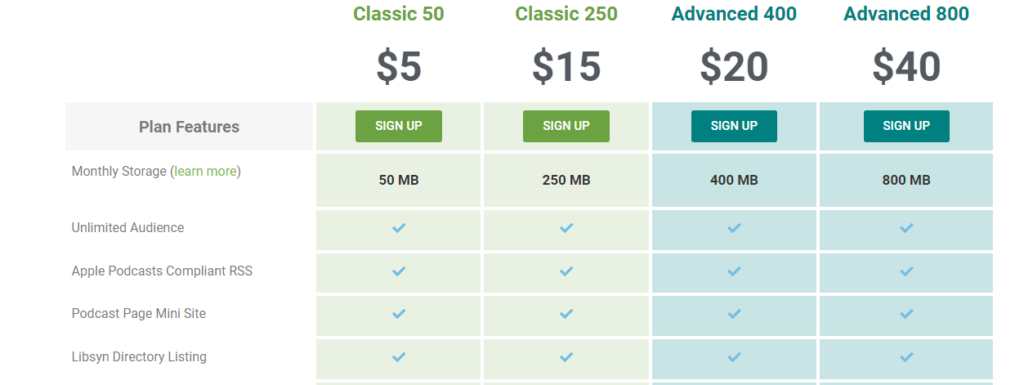Choose Sign Up for Advanced 400

point(734,126)
